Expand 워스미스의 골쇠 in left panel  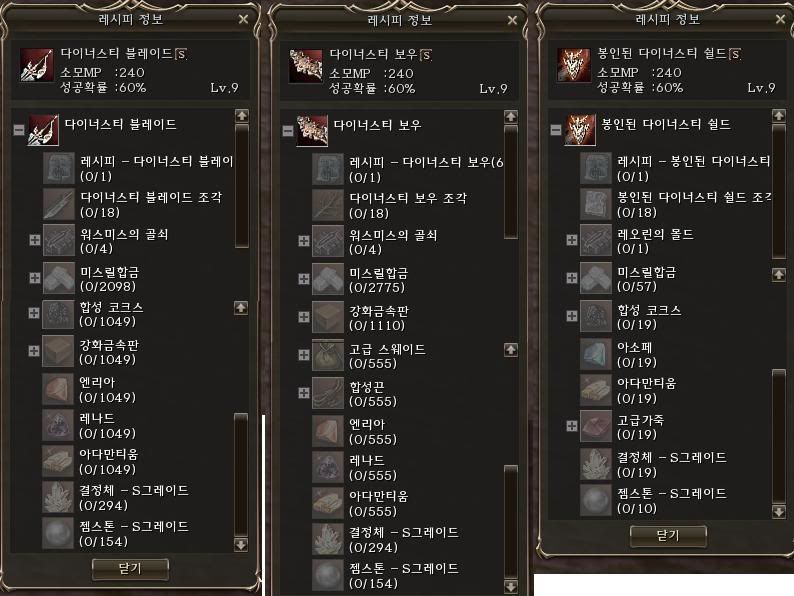pos(34,240)
